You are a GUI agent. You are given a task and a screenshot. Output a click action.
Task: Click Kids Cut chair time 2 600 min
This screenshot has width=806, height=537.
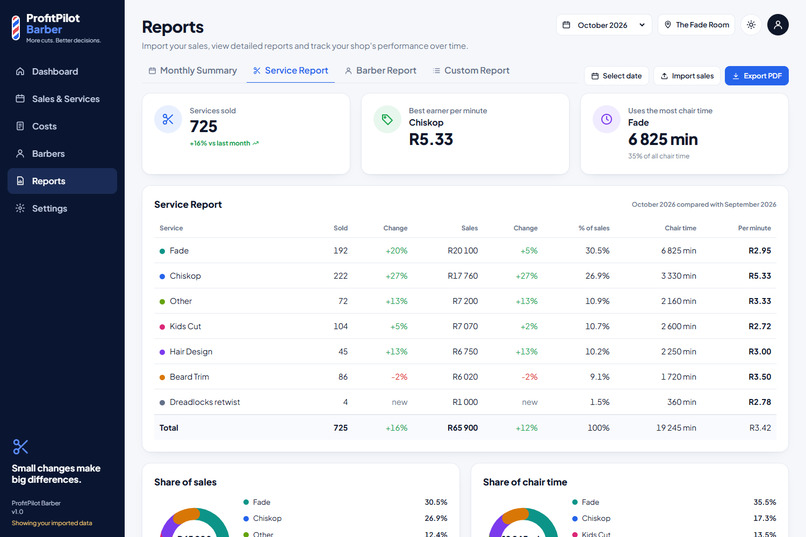pyautogui.click(x=679, y=326)
